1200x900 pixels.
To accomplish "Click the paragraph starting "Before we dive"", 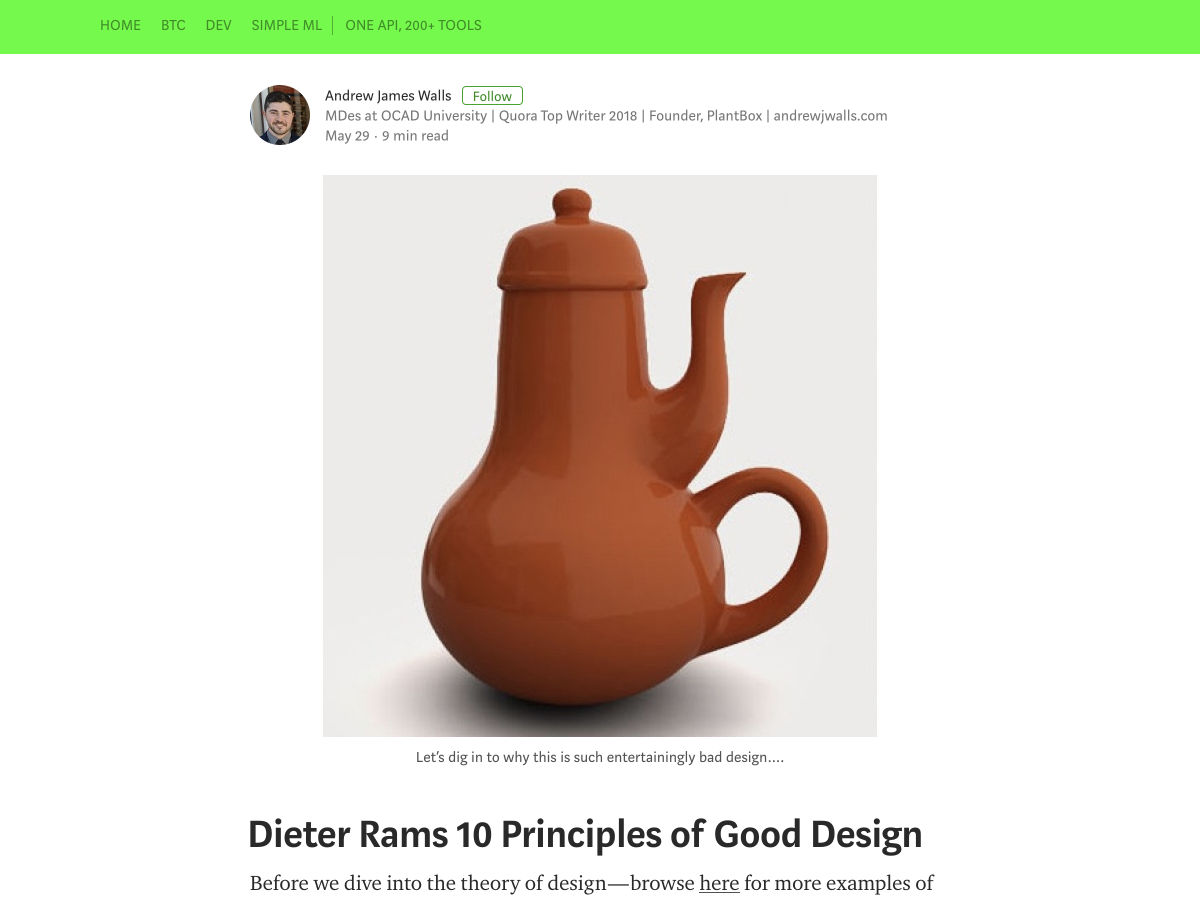I will 592,884.
